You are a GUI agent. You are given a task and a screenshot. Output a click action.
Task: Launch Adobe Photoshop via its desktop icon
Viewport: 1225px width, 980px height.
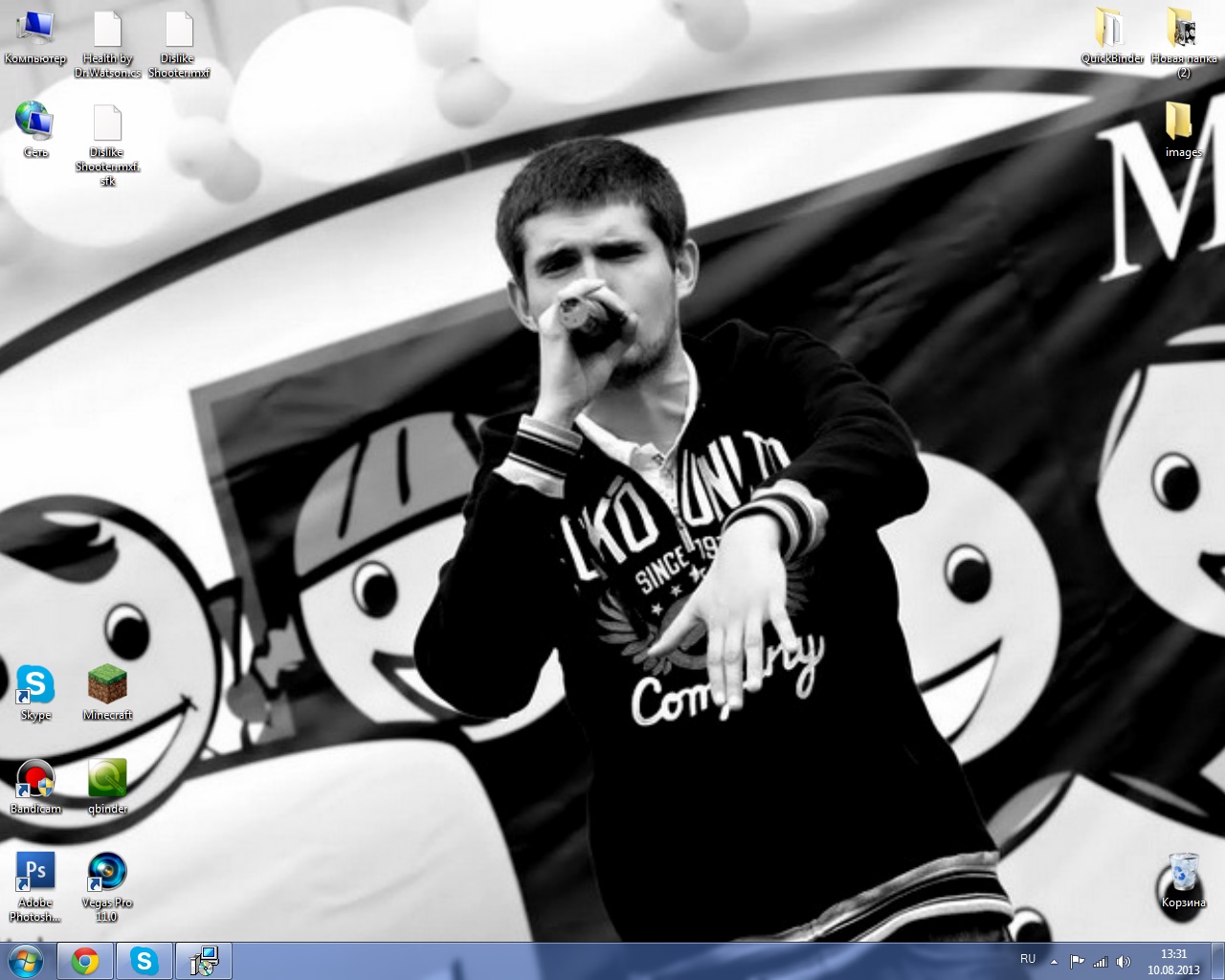(x=36, y=871)
